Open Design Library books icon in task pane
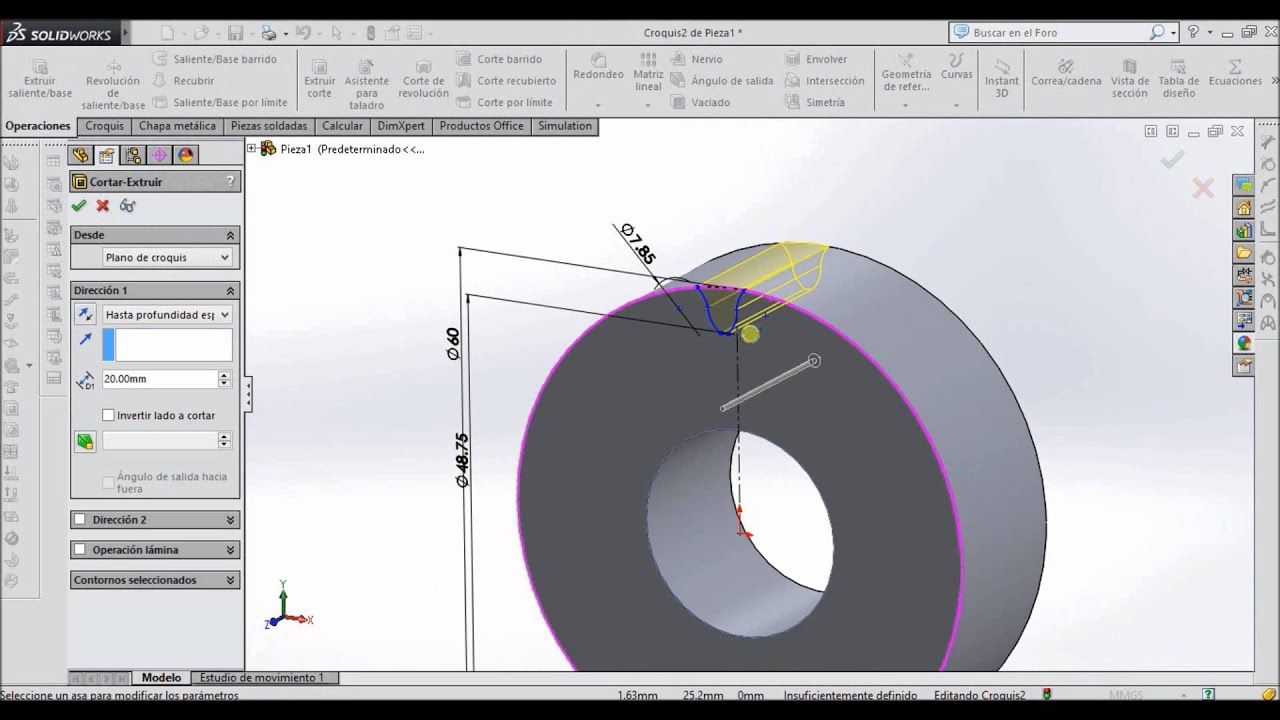Viewport: 1280px width, 720px height. tap(1244, 230)
